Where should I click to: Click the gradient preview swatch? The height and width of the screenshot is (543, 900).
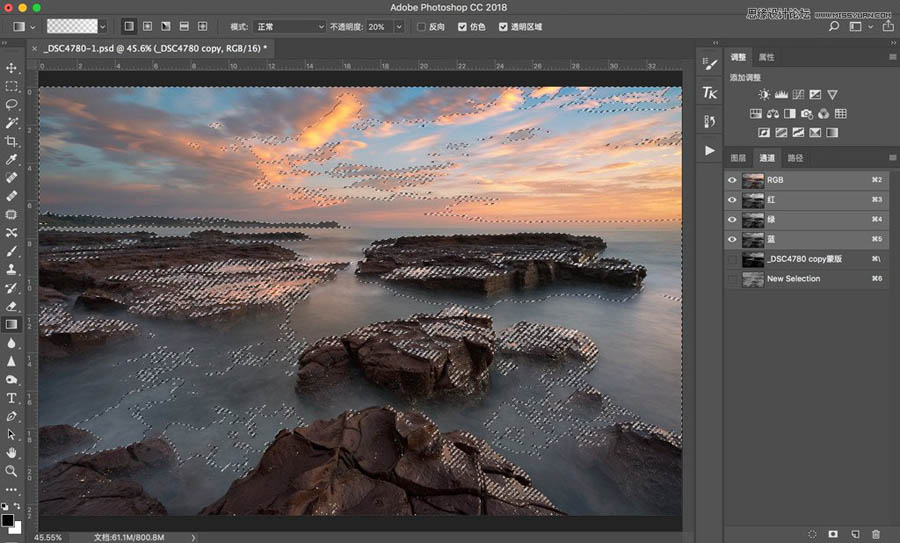pyautogui.click(x=72, y=26)
